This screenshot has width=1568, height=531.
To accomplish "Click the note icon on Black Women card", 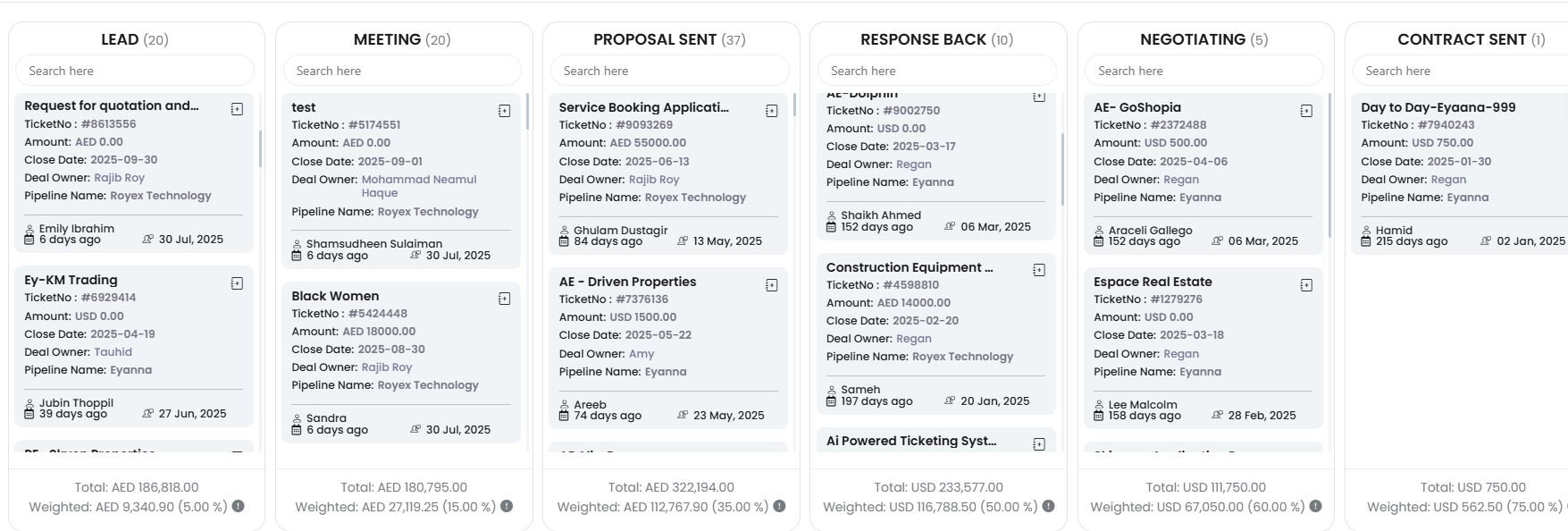I will (504, 299).
